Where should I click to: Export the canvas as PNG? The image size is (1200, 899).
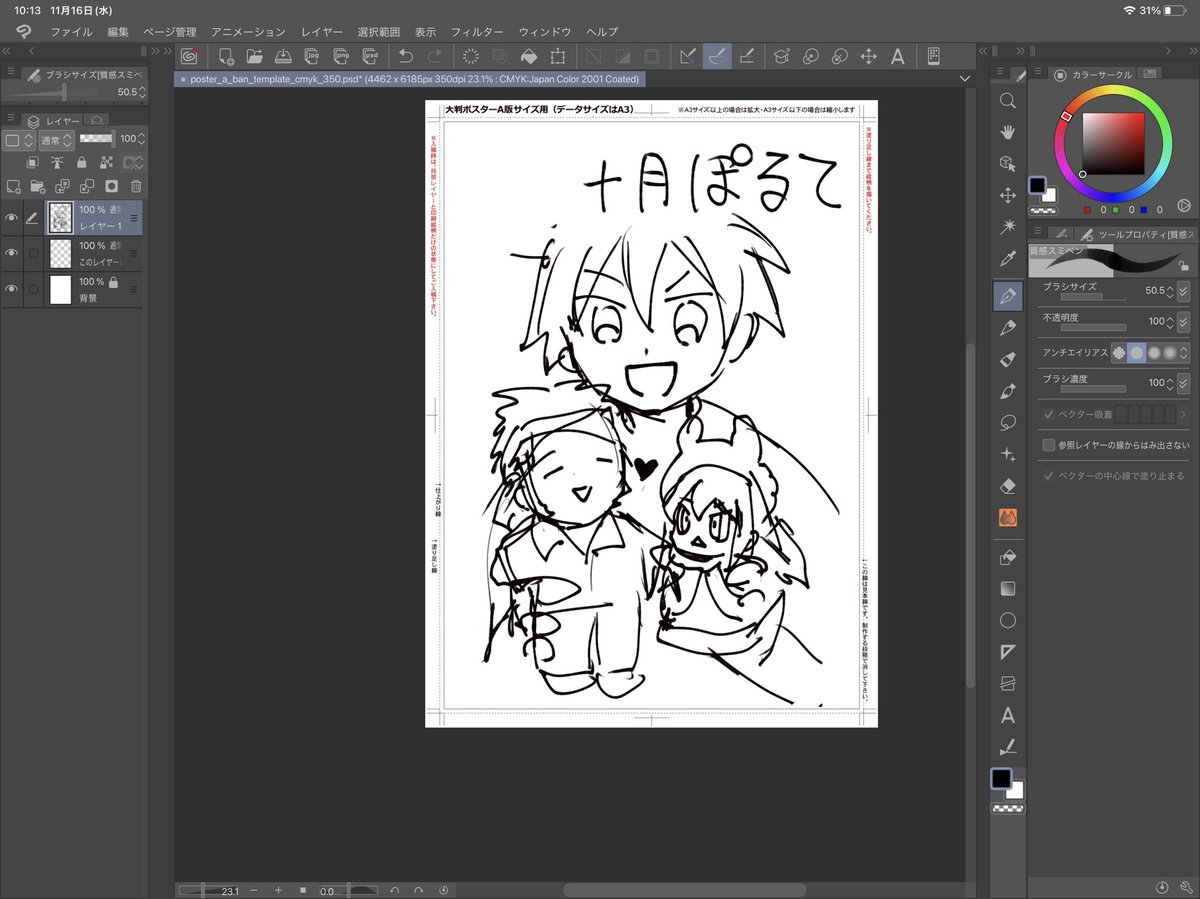pos(342,56)
